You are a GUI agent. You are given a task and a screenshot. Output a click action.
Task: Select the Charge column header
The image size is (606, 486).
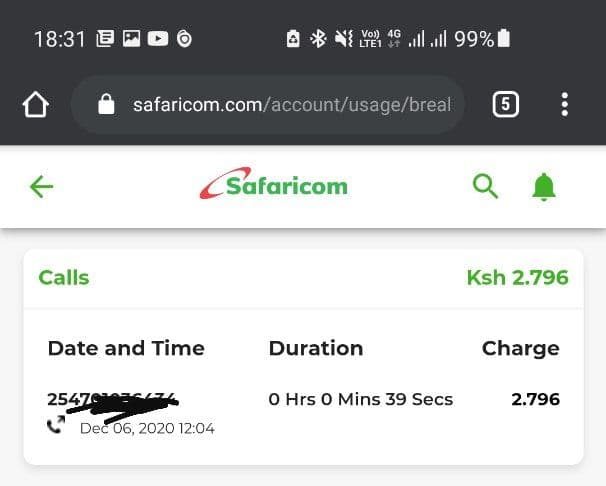click(x=521, y=348)
